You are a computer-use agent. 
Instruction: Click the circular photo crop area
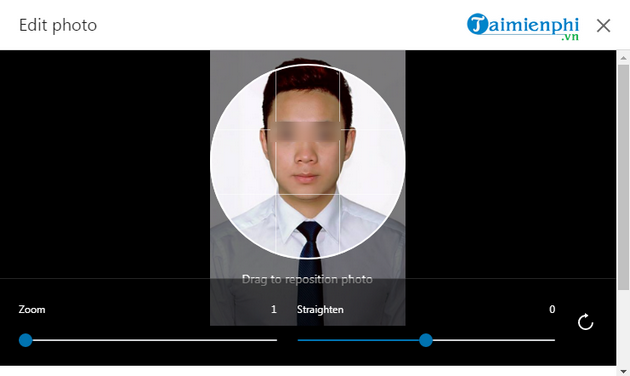(x=307, y=161)
